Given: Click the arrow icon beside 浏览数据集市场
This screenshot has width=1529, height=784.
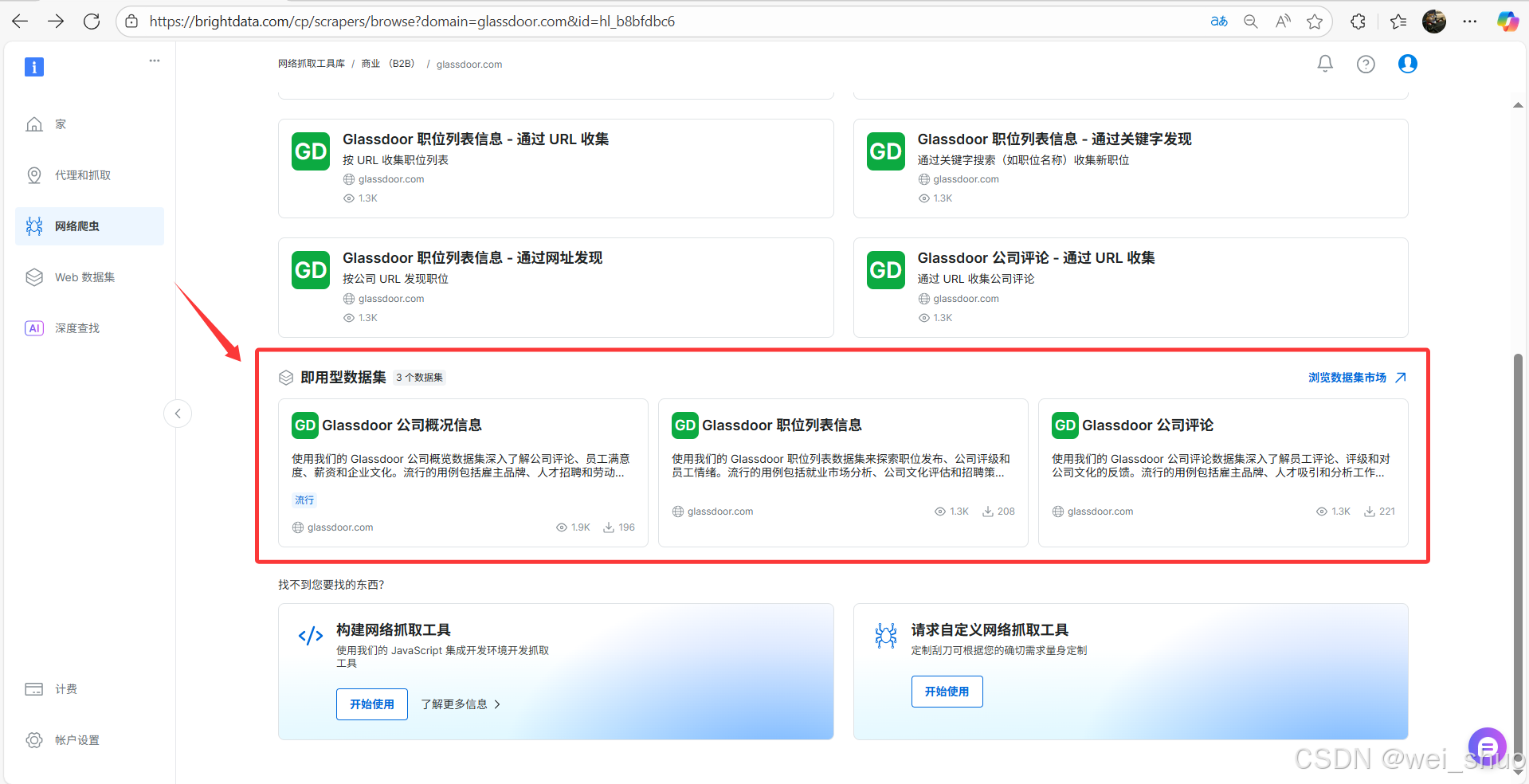Looking at the screenshot, I should (x=1401, y=378).
